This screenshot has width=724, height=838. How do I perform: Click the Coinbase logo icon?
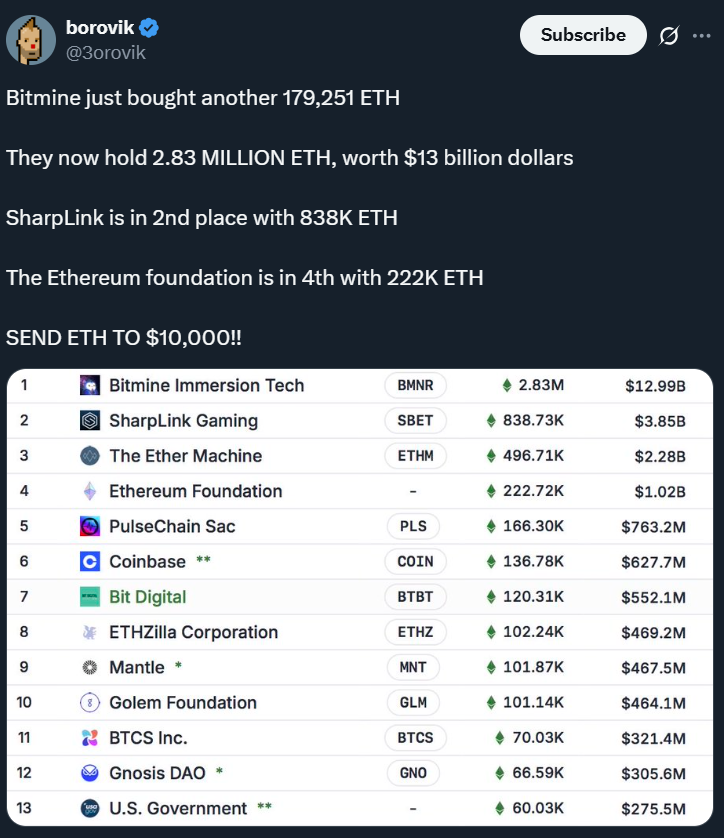click(x=90, y=562)
